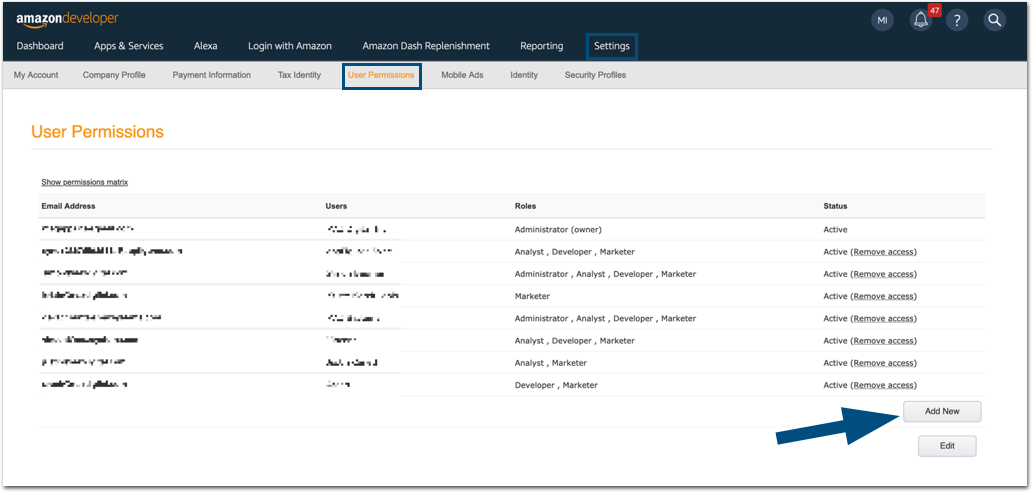Open the Payment Information tab
The width and height of the screenshot is (1032, 492).
click(x=211, y=75)
